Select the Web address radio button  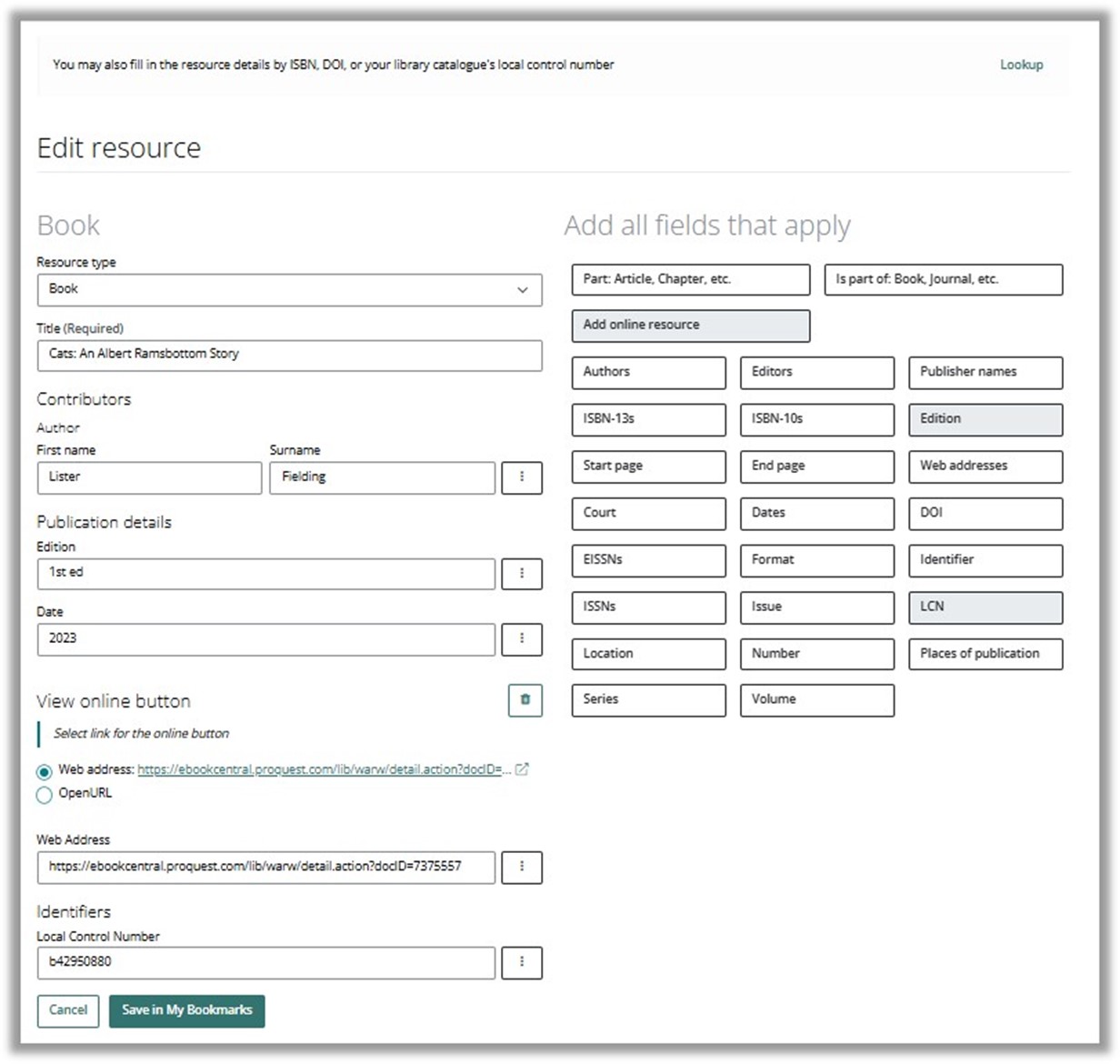tap(43, 770)
